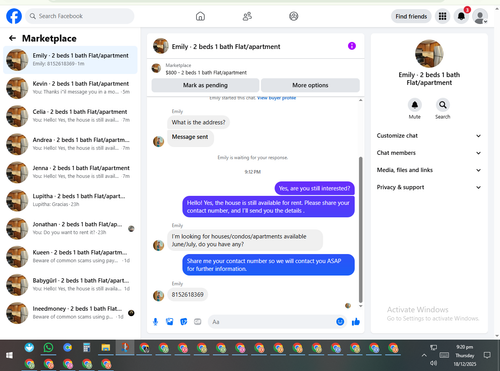
Task: Click the listing thumbnail in right panel
Action: [429, 53]
